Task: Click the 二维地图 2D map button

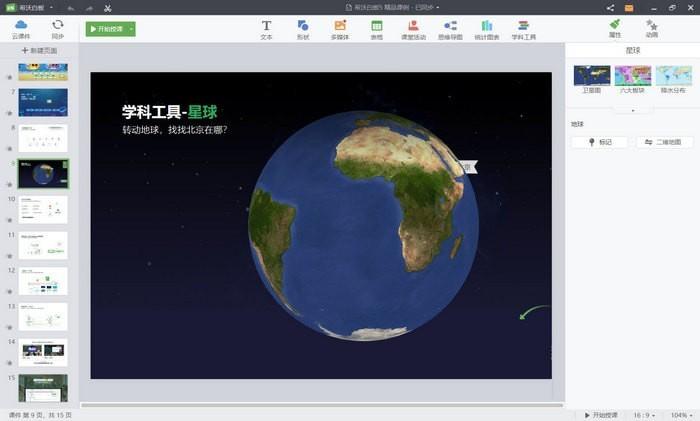Action: 664,142
